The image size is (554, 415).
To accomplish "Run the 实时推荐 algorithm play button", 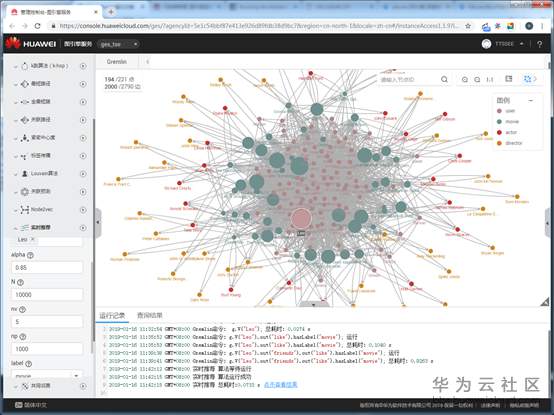I will click(x=83, y=228).
